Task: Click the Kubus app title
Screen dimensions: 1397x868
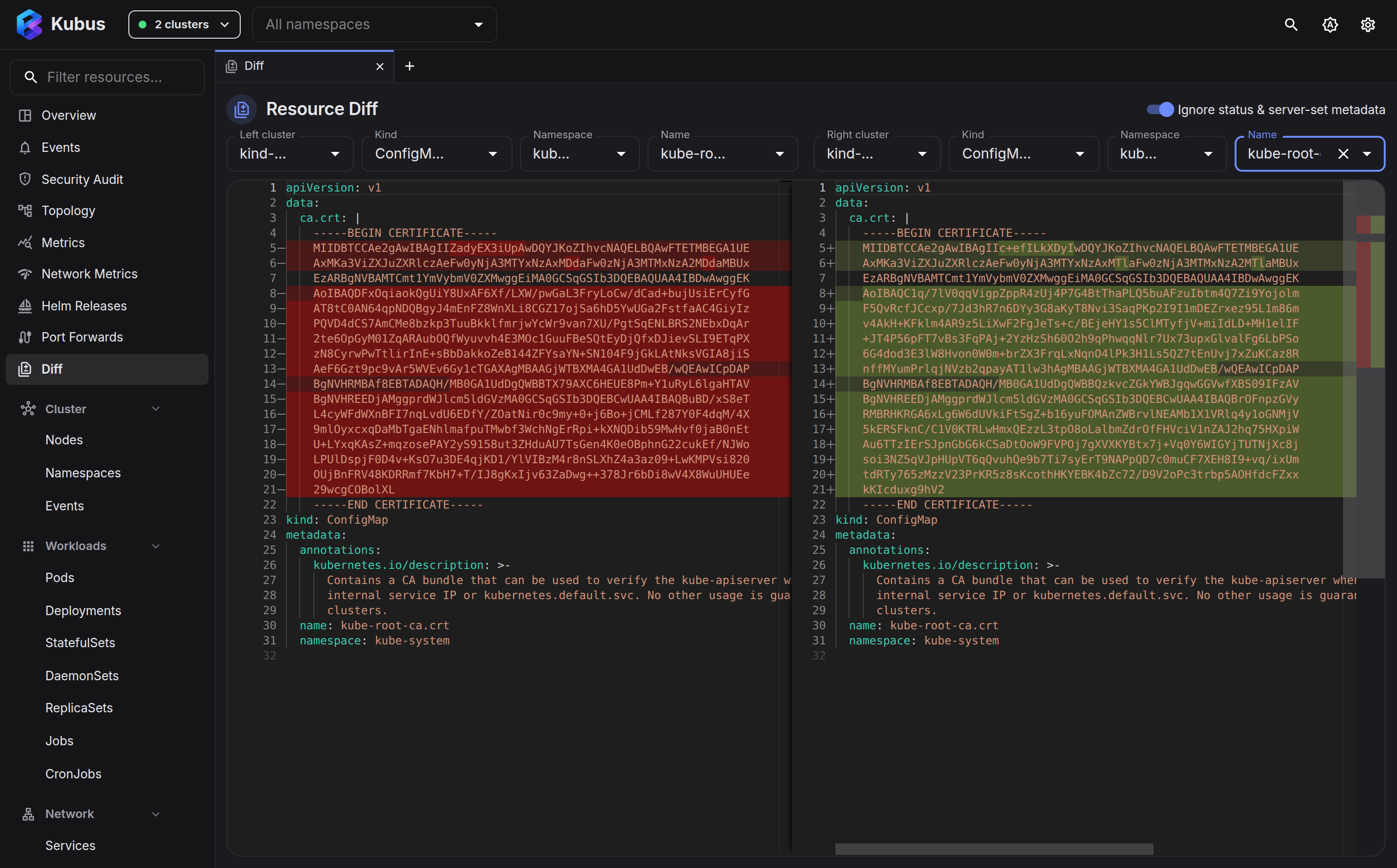Action: click(78, 24)
